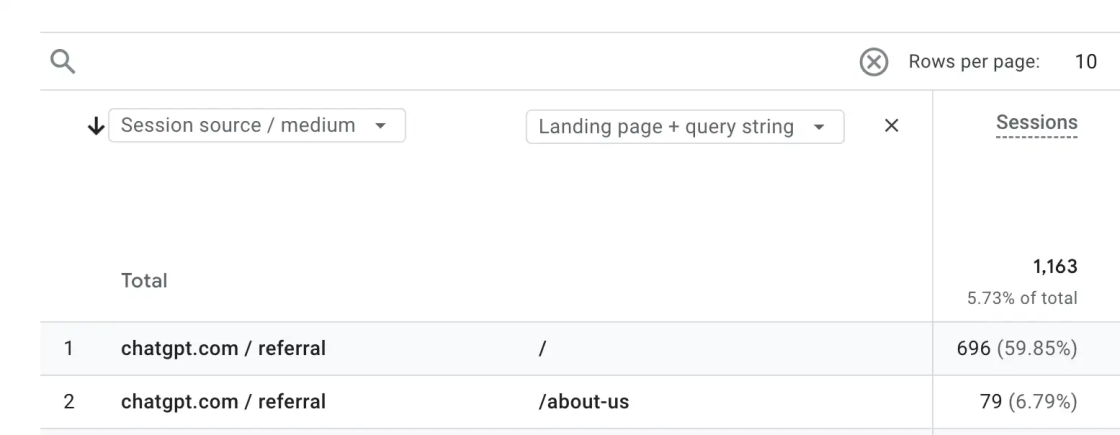Click the Rows per page label

click(973, 62)
